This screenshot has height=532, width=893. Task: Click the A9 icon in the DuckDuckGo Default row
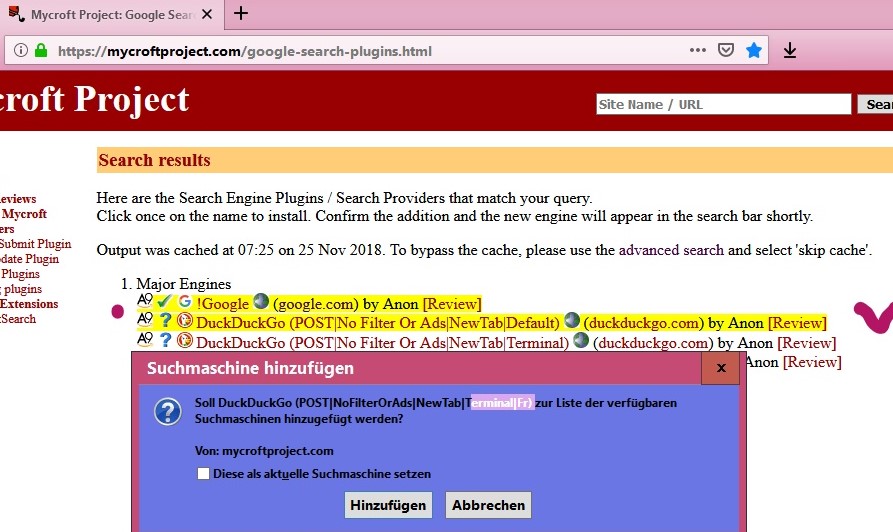[x=145, y=320]
